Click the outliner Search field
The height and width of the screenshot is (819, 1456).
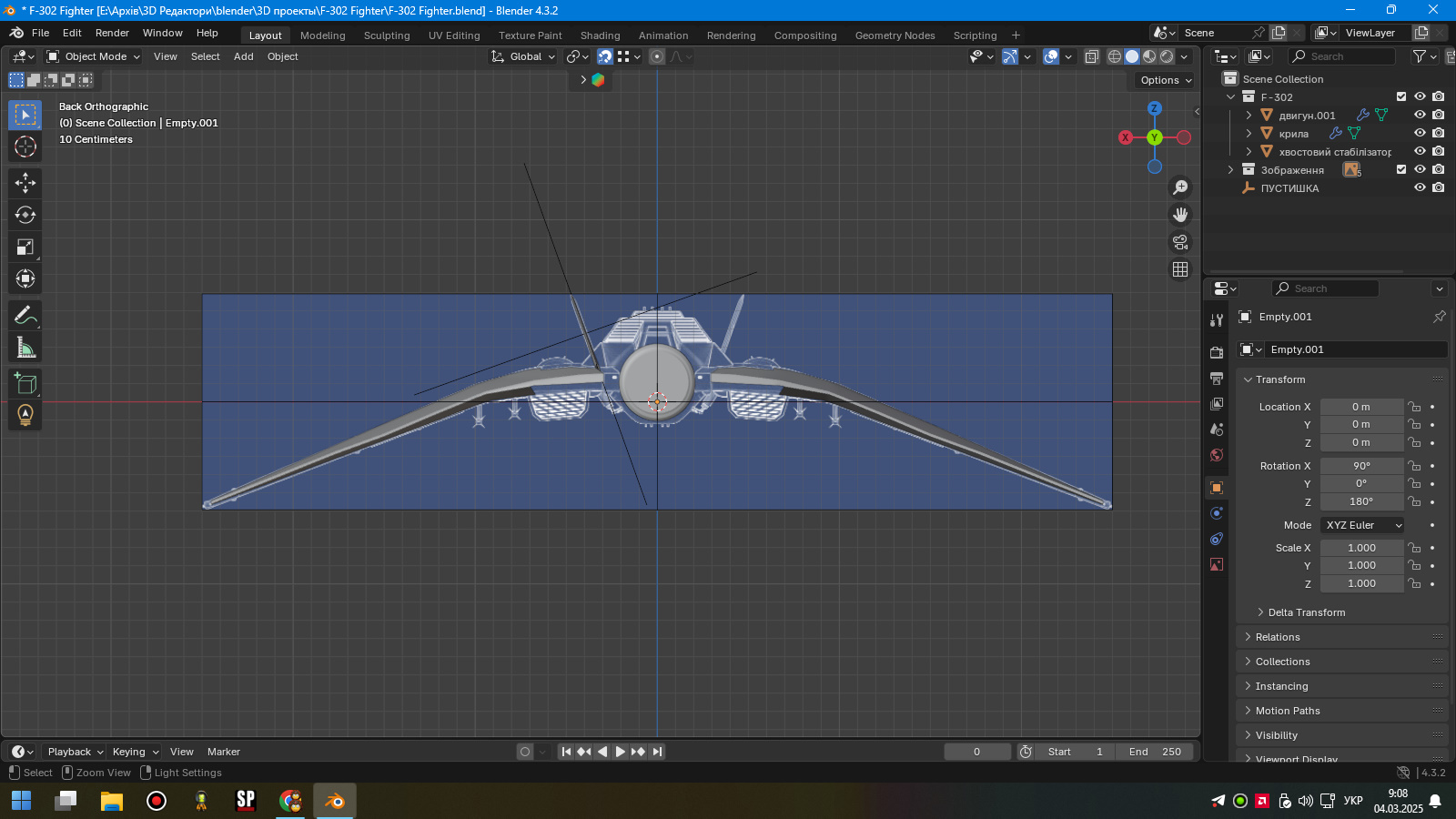click(x=1341, y=56)
